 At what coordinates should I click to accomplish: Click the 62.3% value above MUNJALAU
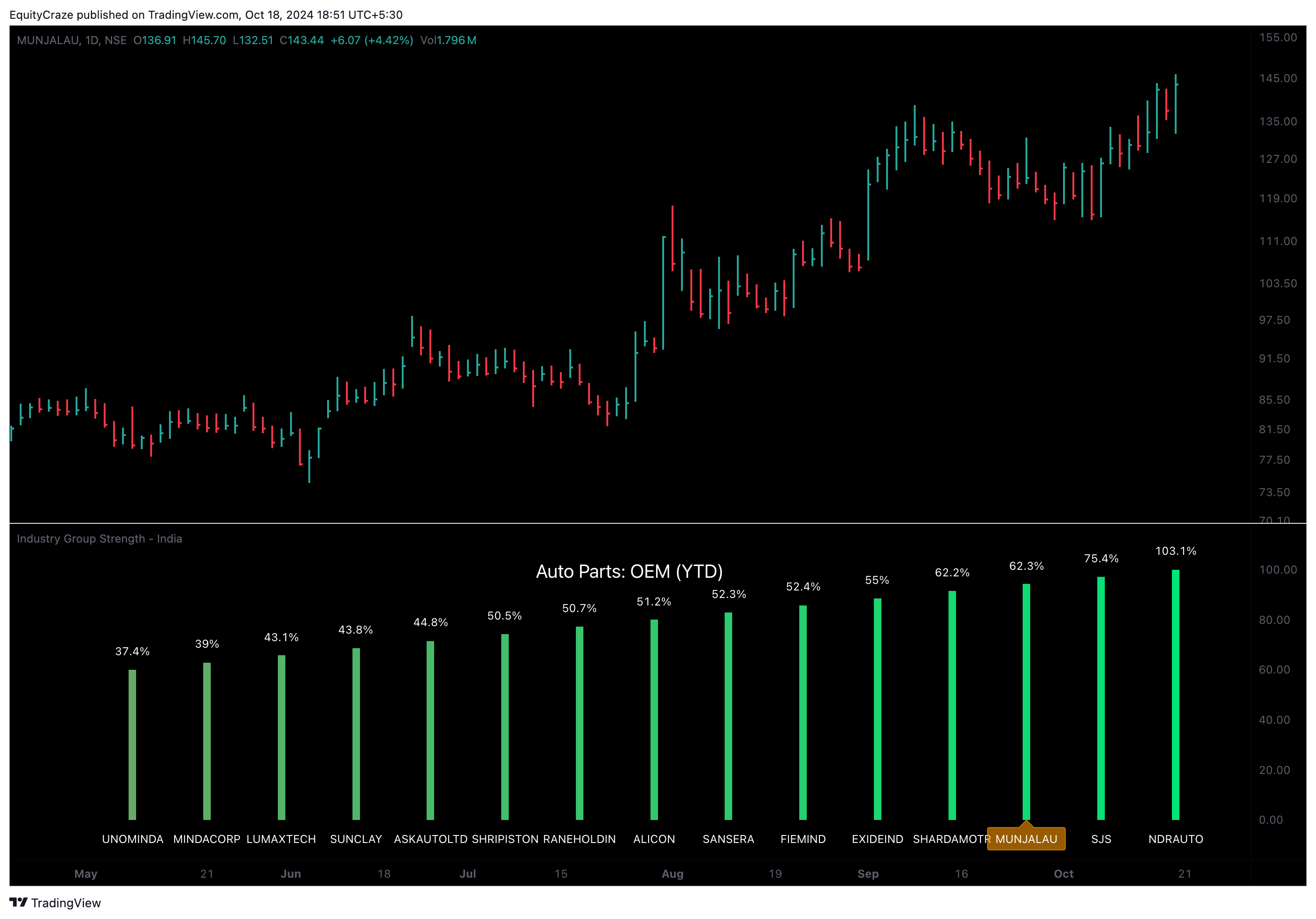coord(1026,566)
